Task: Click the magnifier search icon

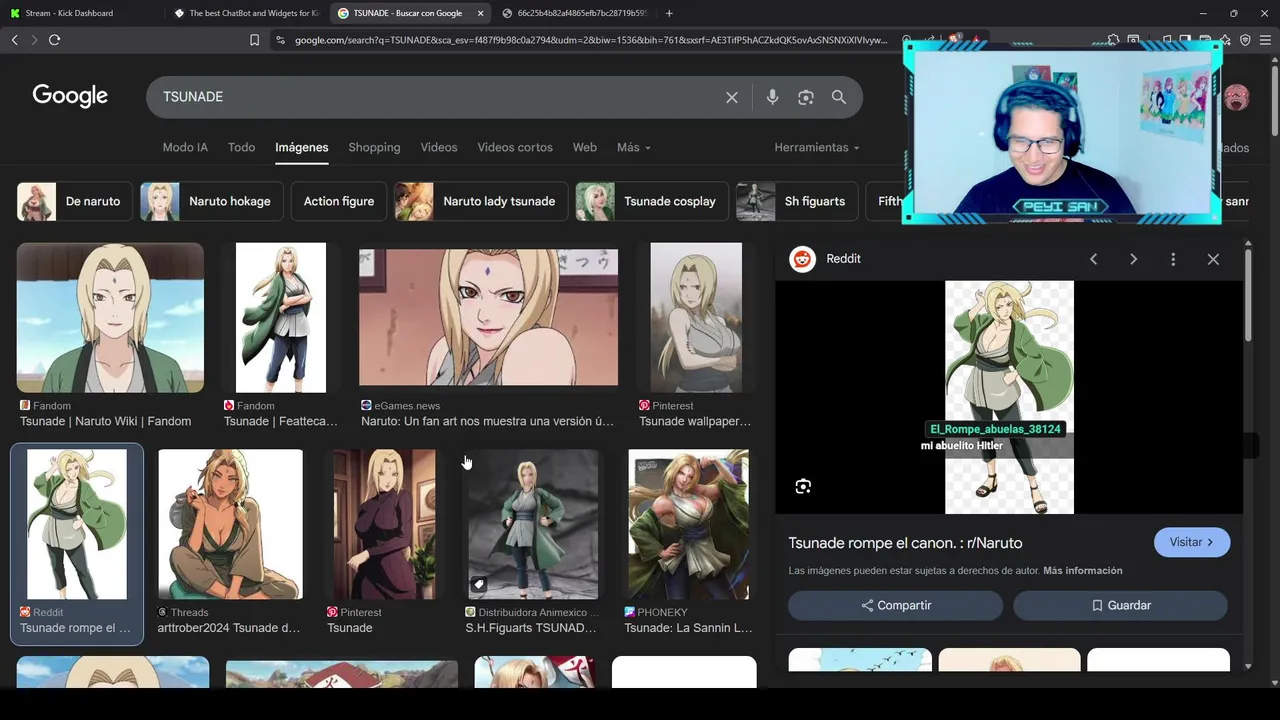Action: [x=839, y=97]
